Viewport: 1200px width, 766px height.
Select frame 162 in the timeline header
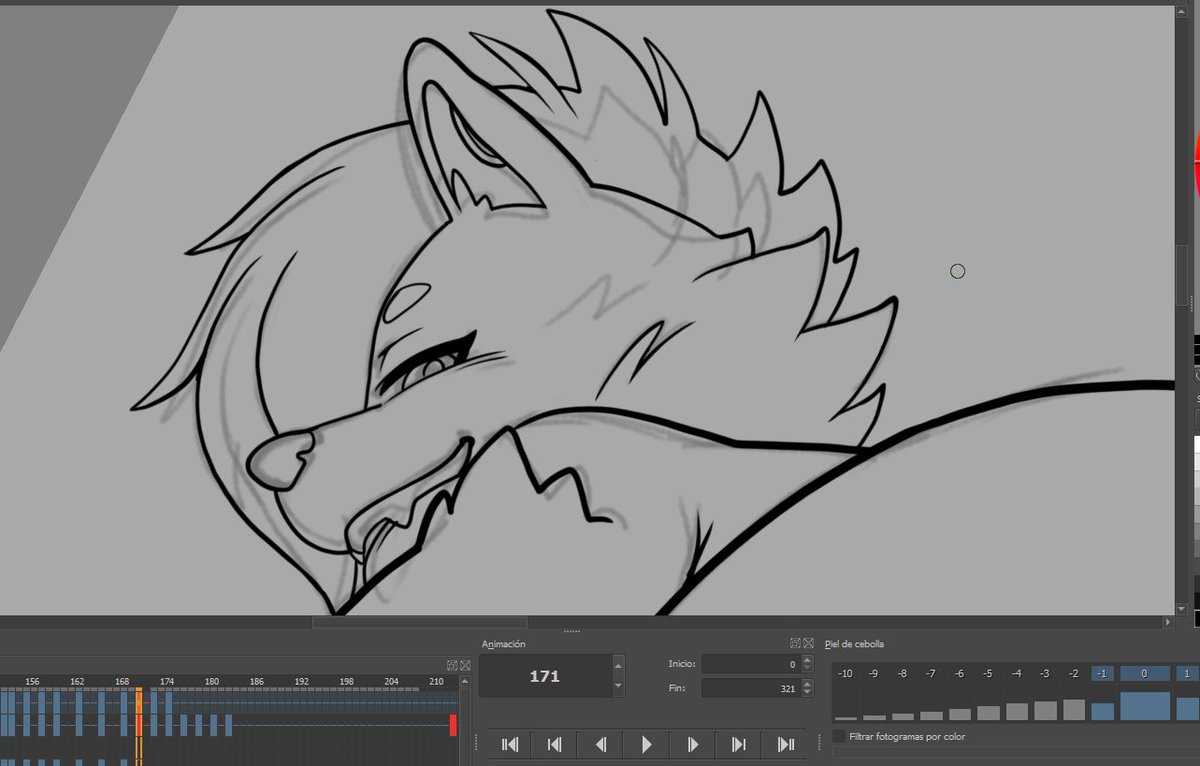coord(77,681)
